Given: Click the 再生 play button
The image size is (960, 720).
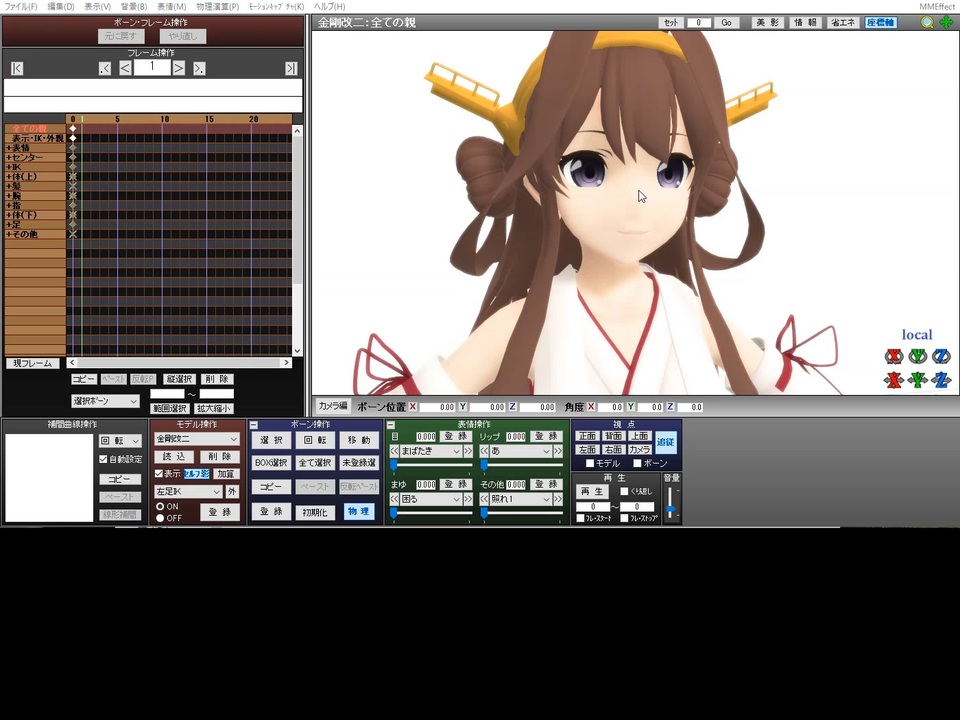Looking at the screenshot, I should point(592,492).
